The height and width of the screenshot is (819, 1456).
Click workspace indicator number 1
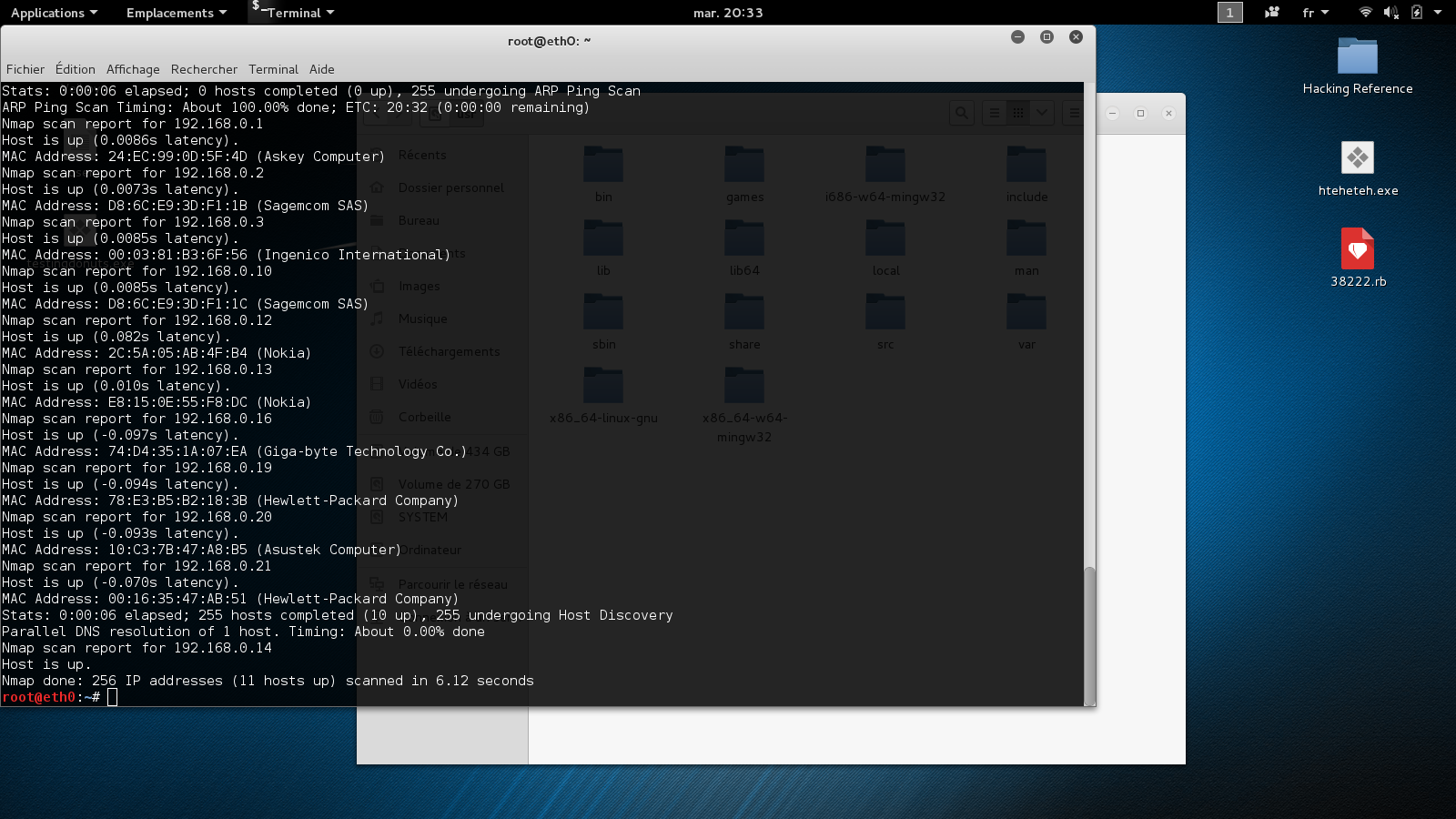pos(1229,13)
